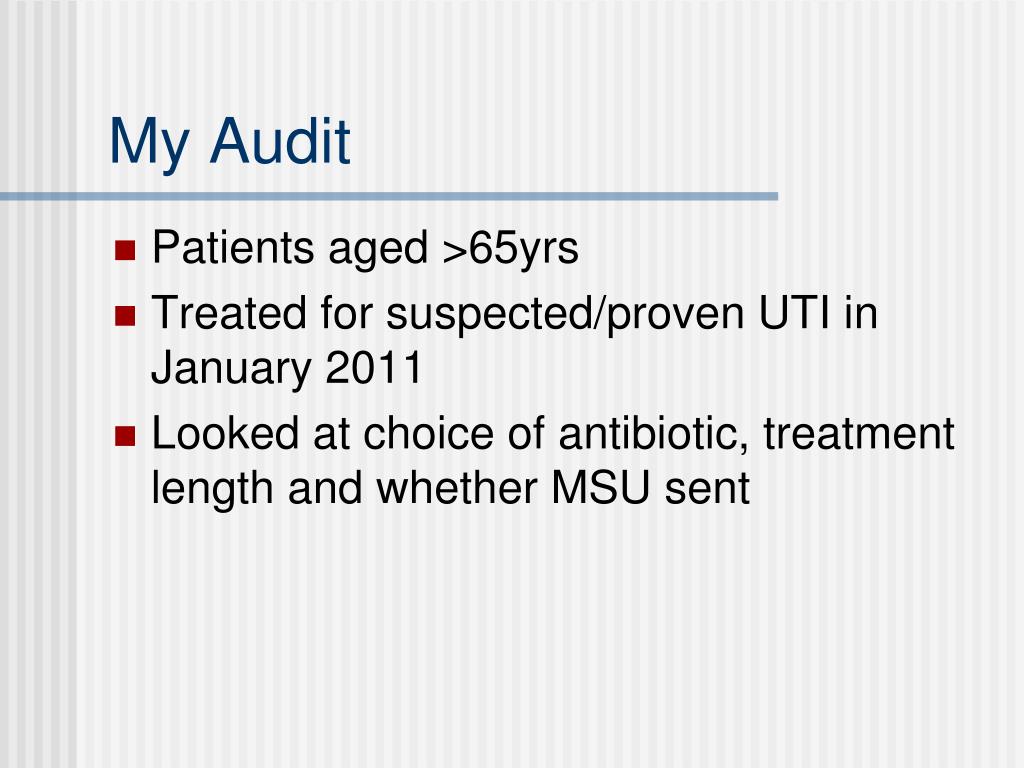Select the January 2011 line
This screenshot has width=1024, height=768.
(287, 368)
